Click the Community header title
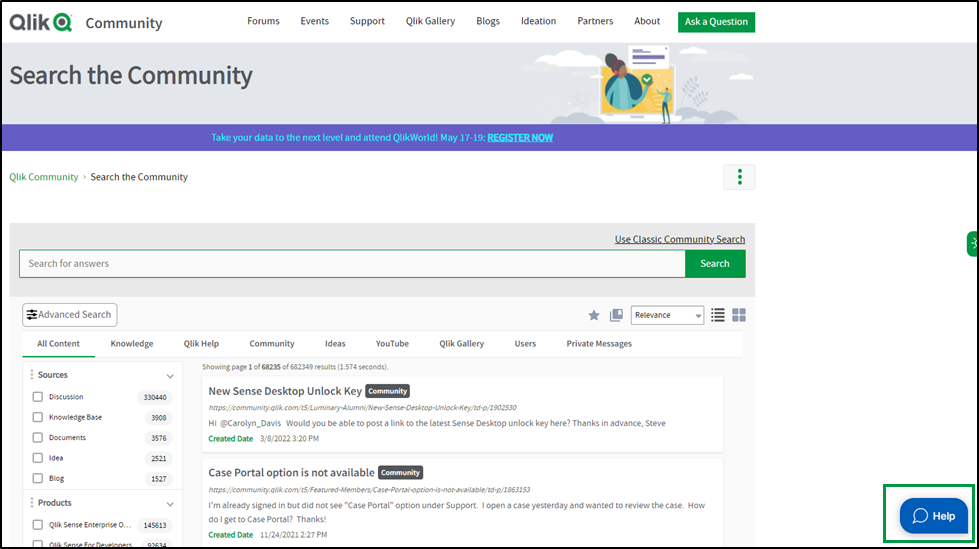Image resolution: width=979 pixels, height=549 pixels. 124,23
